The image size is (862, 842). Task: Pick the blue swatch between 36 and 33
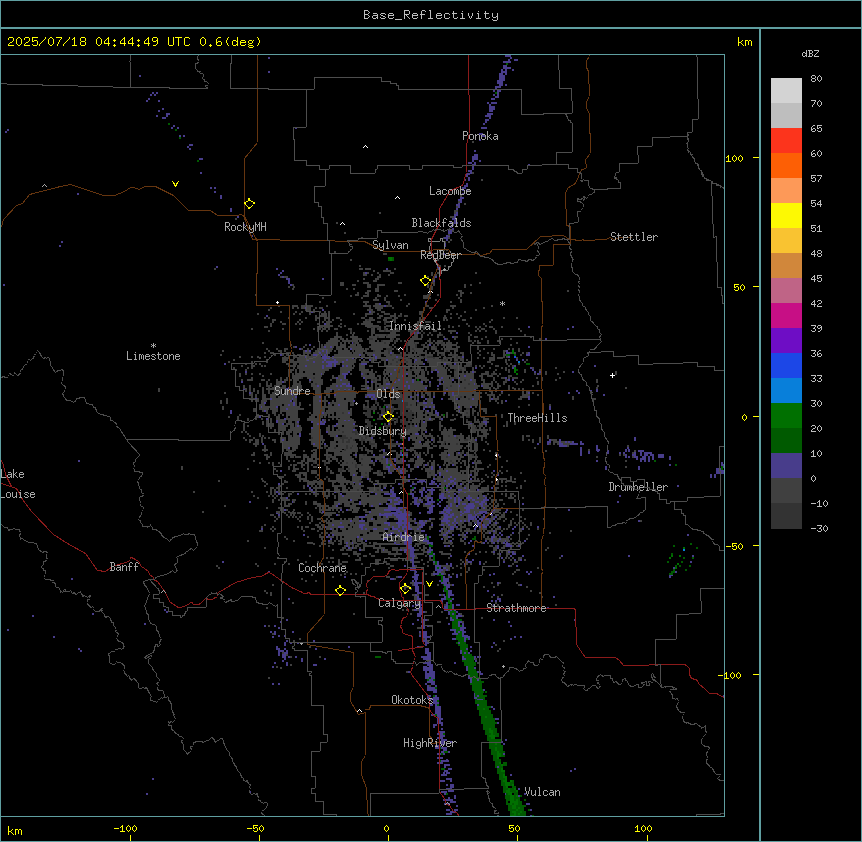point(786,365)
